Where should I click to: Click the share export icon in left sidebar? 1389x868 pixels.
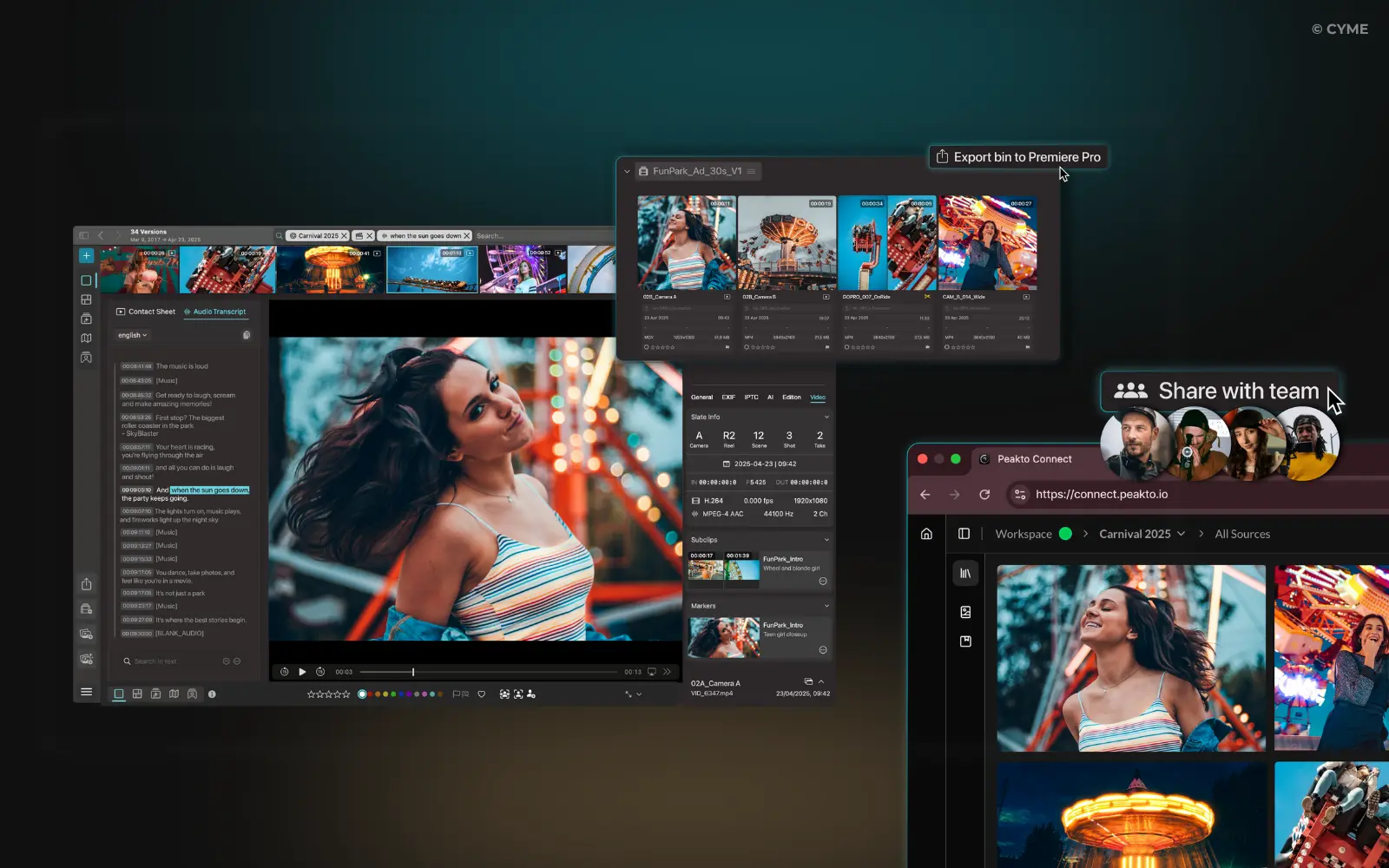86,584
